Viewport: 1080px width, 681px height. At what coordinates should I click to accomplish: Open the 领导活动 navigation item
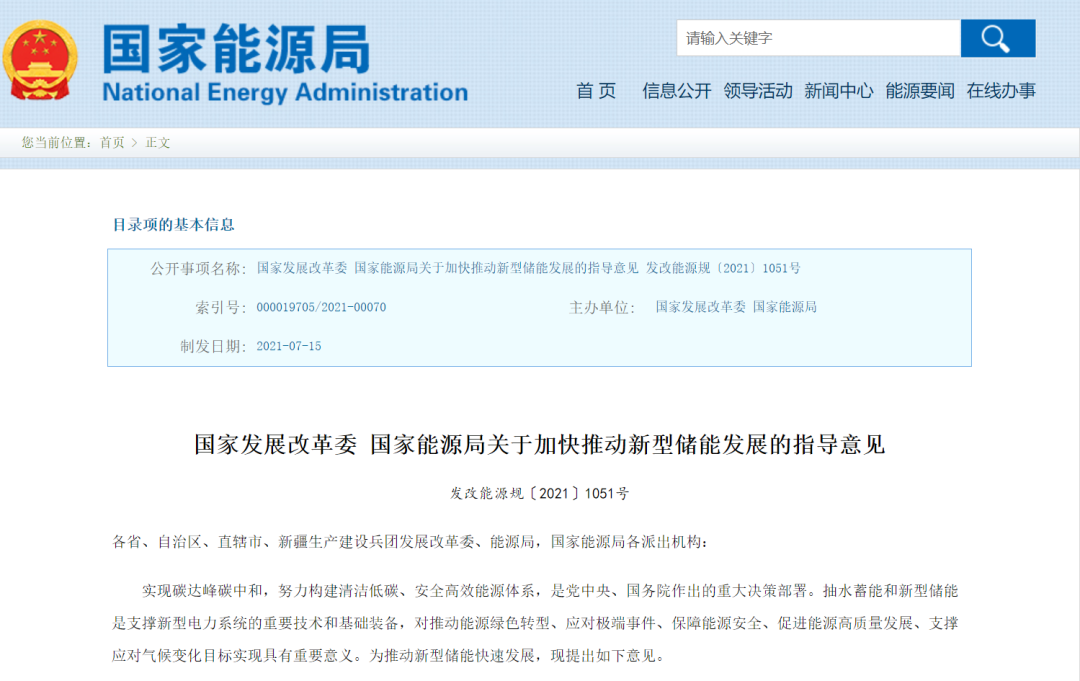click(758, 91)
